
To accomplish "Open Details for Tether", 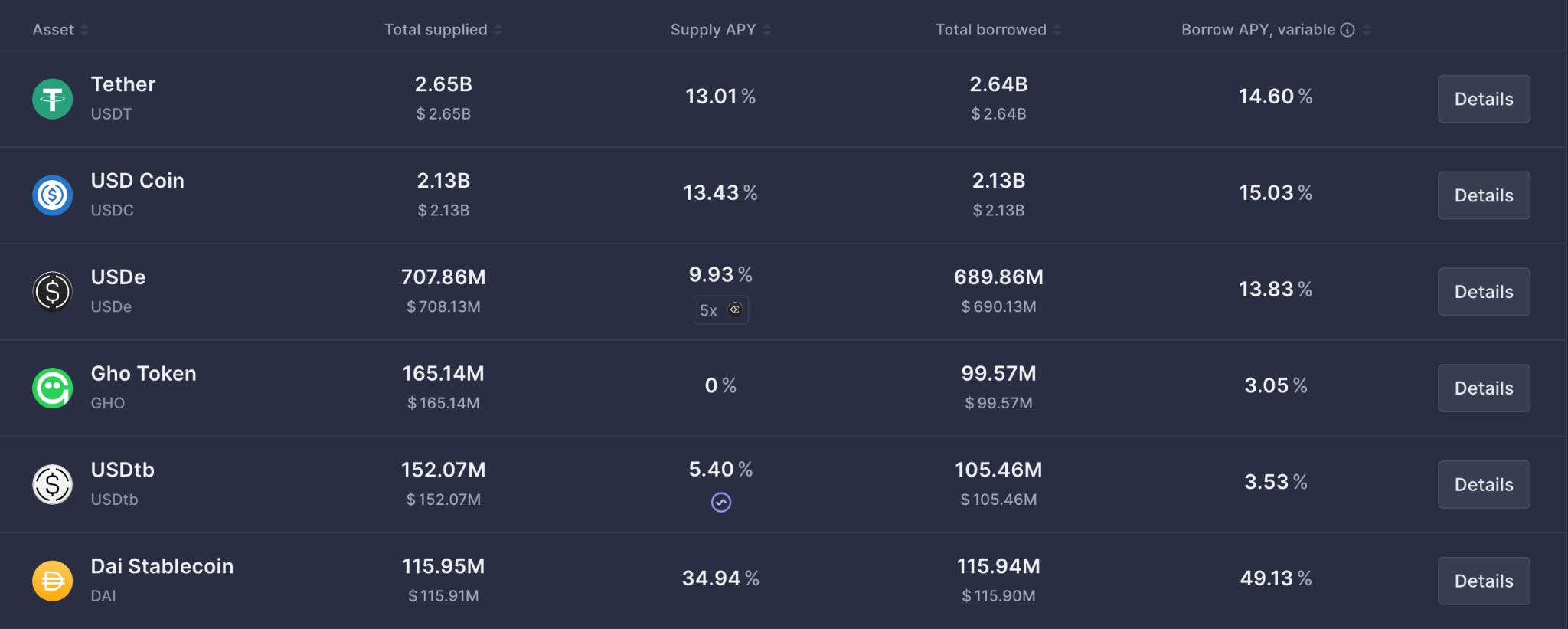I will click(1484, 99).
